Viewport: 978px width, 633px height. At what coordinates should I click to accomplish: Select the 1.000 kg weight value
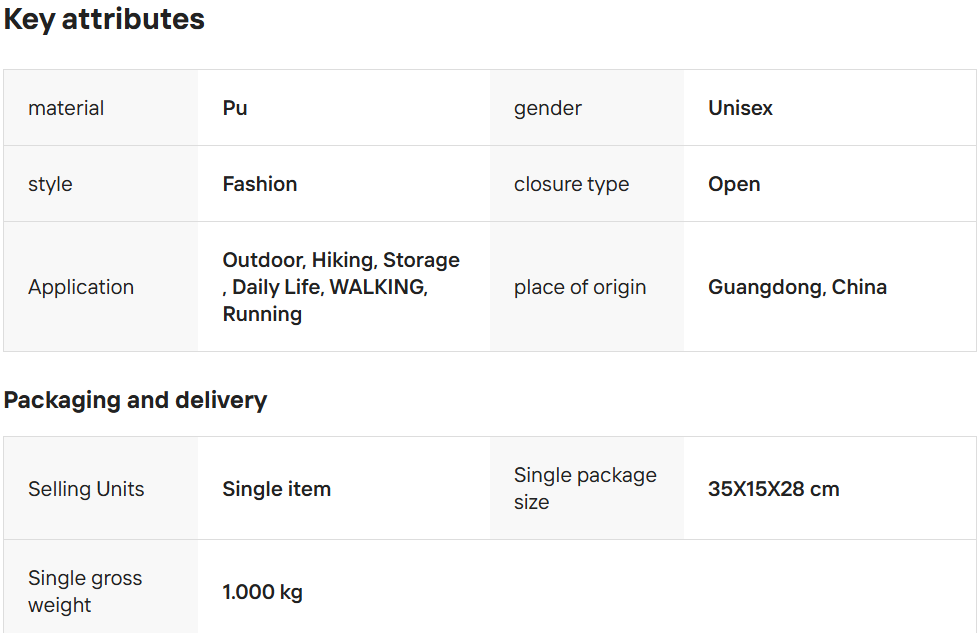(x=262, y=592)
